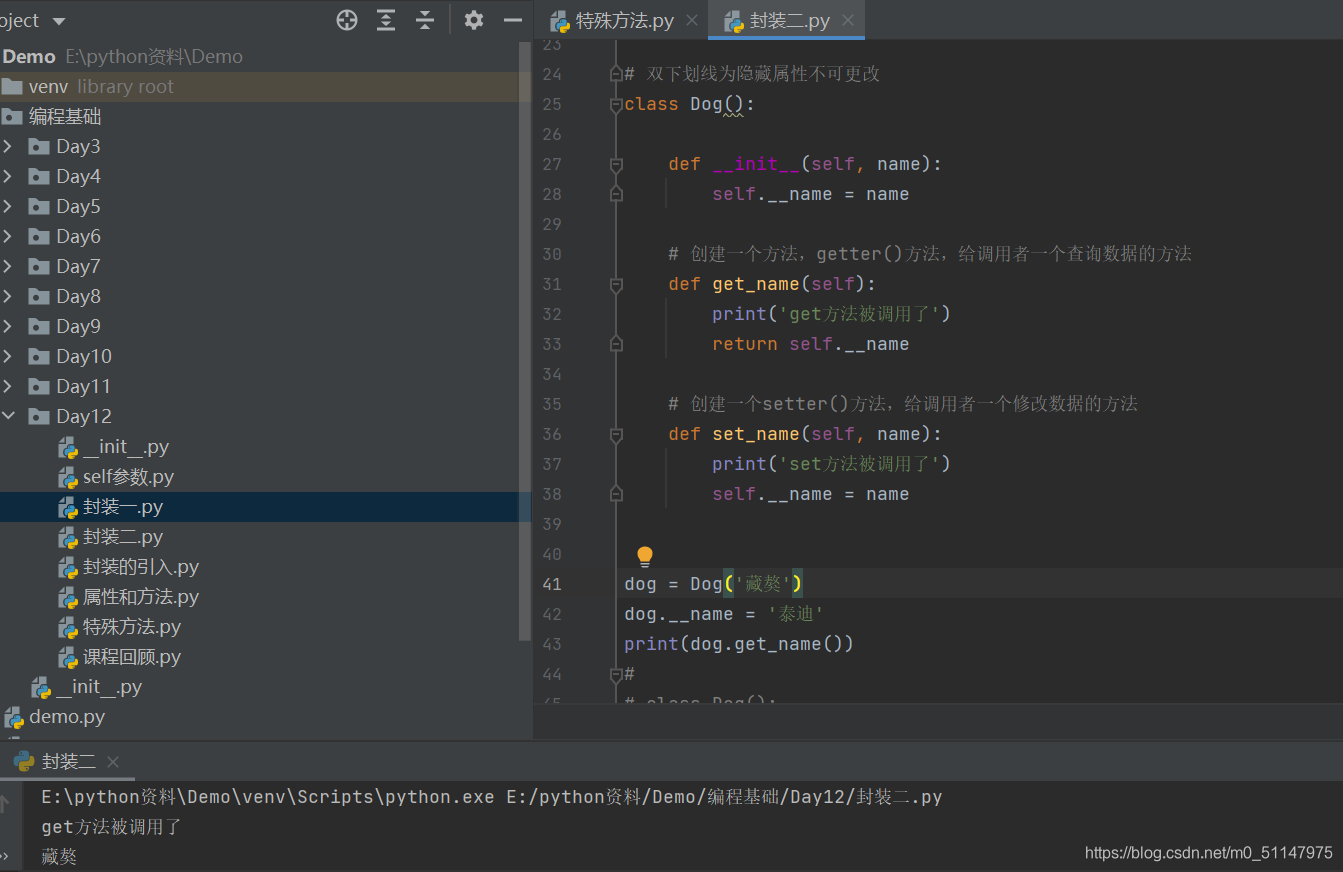Click the project tree vertical scrollbar
1343x872 pixels.
[526, 341]
